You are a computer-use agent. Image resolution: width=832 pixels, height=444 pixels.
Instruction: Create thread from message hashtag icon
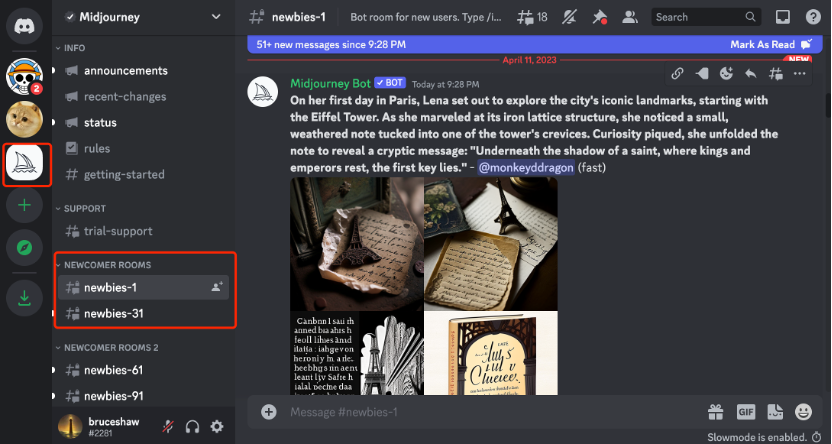click(x=776, y=74)
